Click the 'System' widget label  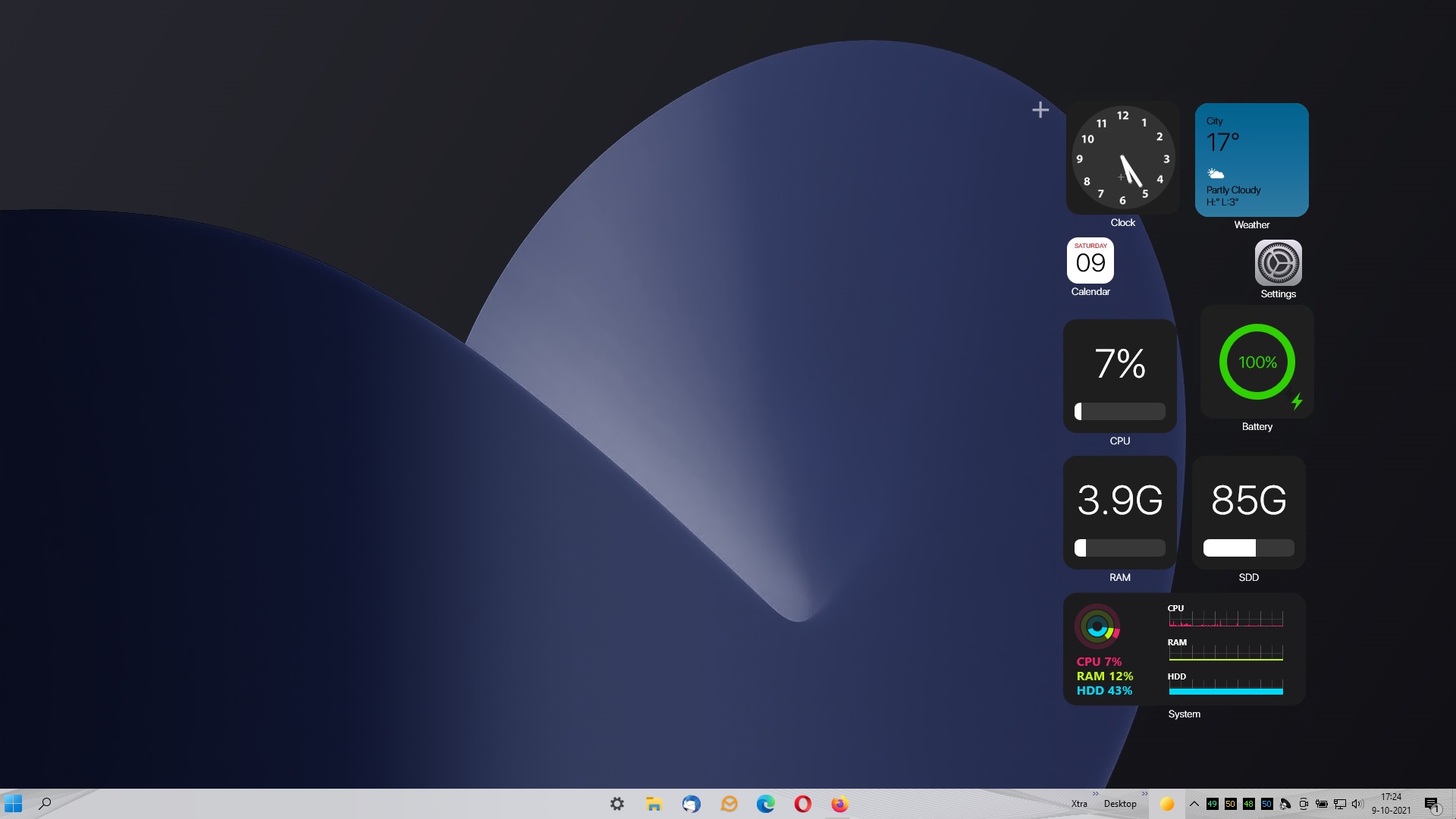pyautogui.click(x=1185, y=714)
